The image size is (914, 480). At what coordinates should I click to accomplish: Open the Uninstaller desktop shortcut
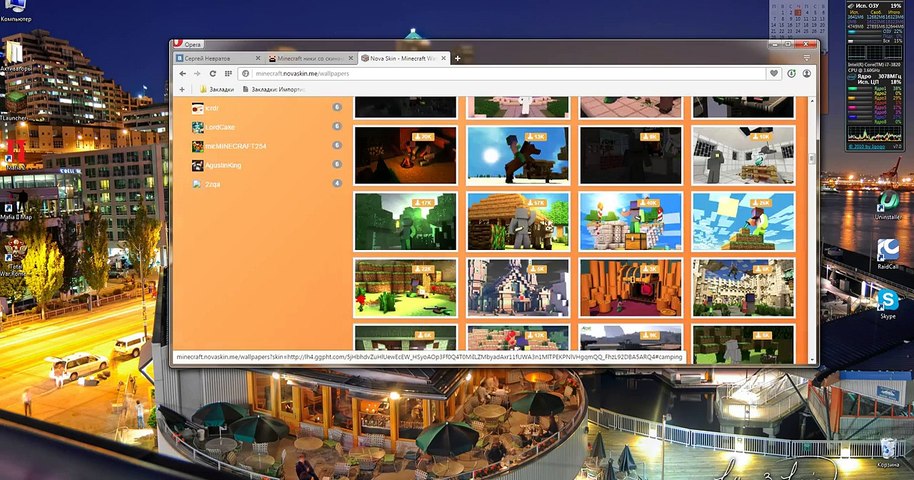click(889, 204)
